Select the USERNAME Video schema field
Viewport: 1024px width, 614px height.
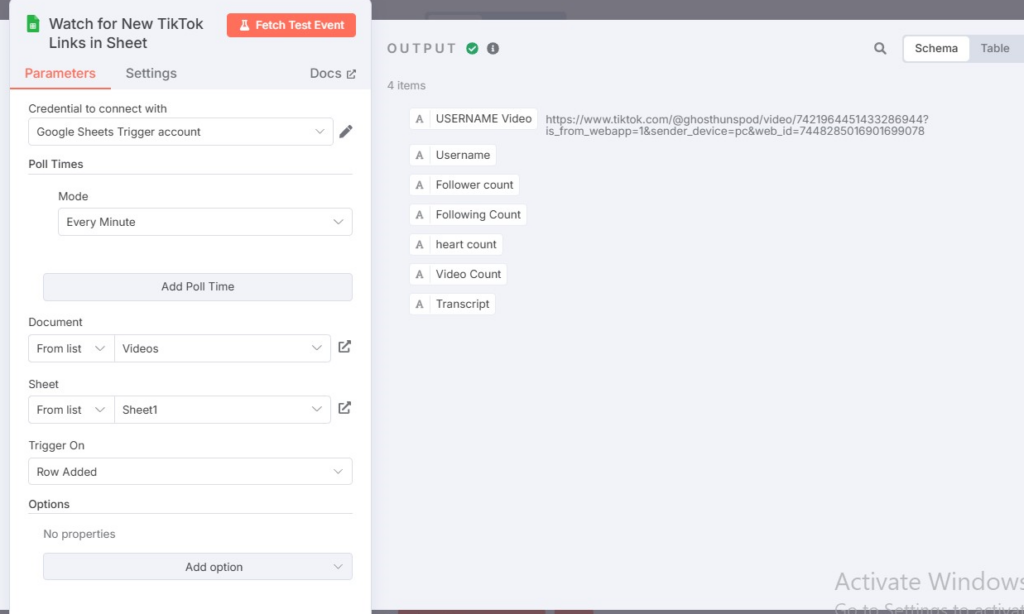pos(473,119)
